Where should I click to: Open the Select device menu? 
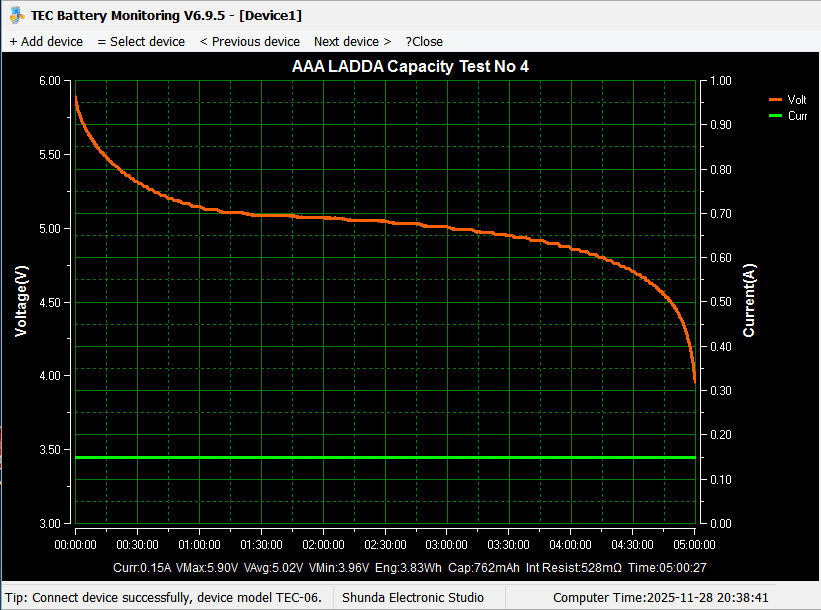[141, 41]
